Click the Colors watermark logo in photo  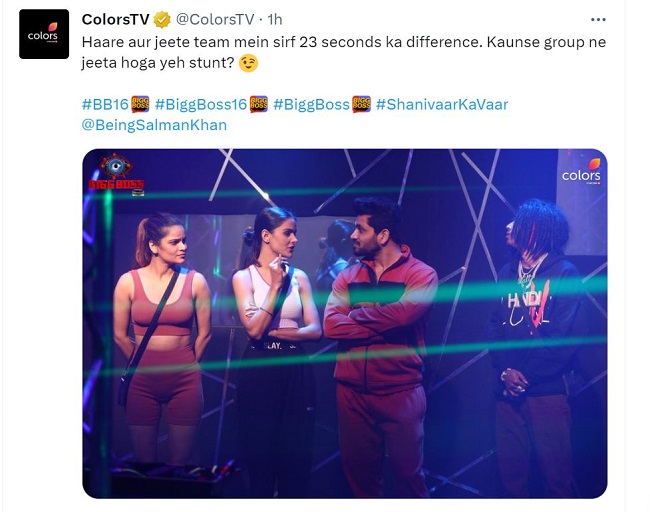[x=581, y=172]
